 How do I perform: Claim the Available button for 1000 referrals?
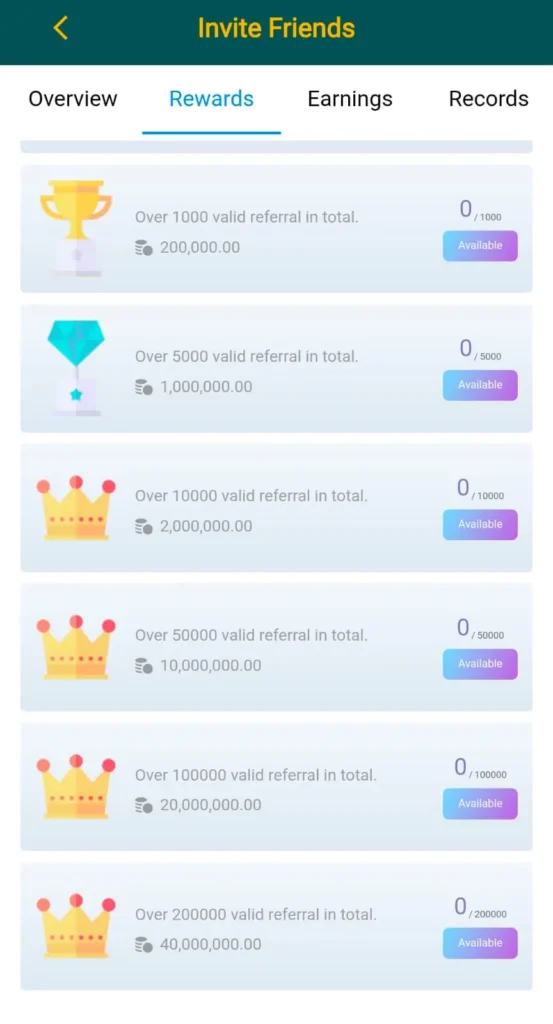[x=480, y=246]
